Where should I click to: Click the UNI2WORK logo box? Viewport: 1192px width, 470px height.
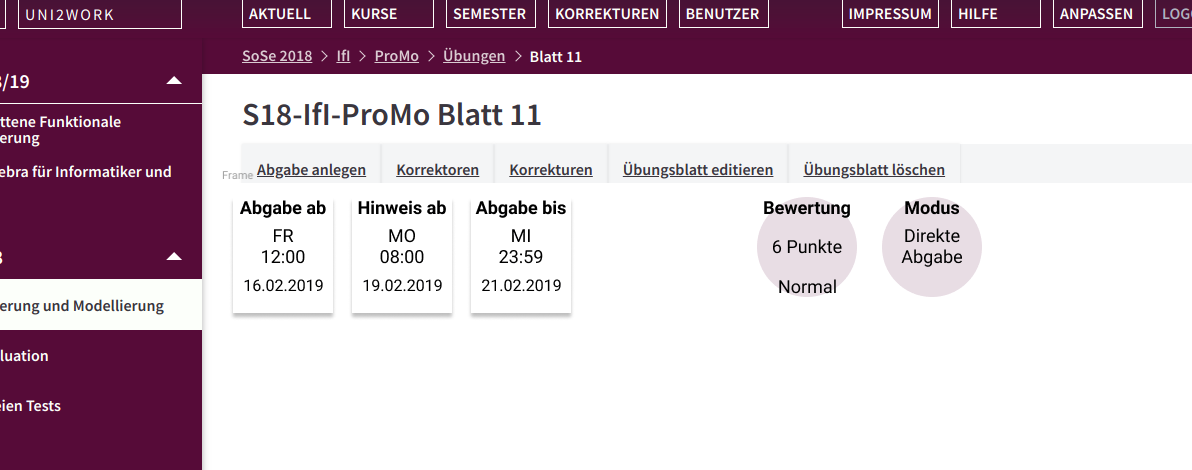click(100, 14)
